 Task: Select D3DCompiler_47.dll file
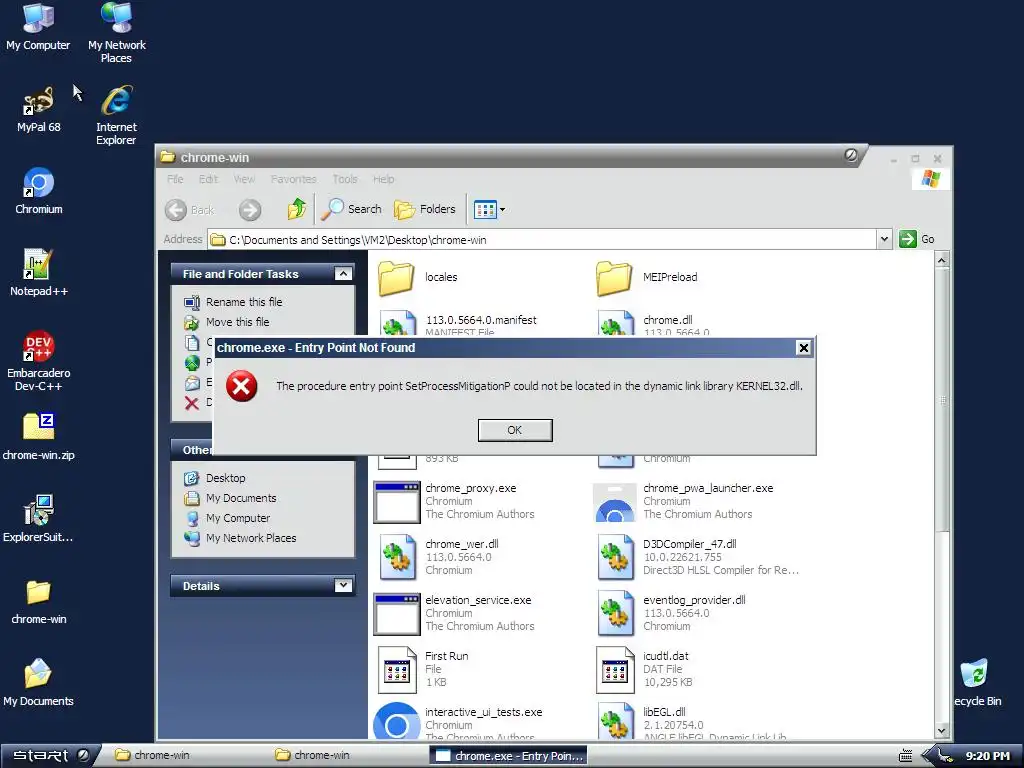point(697,557)
